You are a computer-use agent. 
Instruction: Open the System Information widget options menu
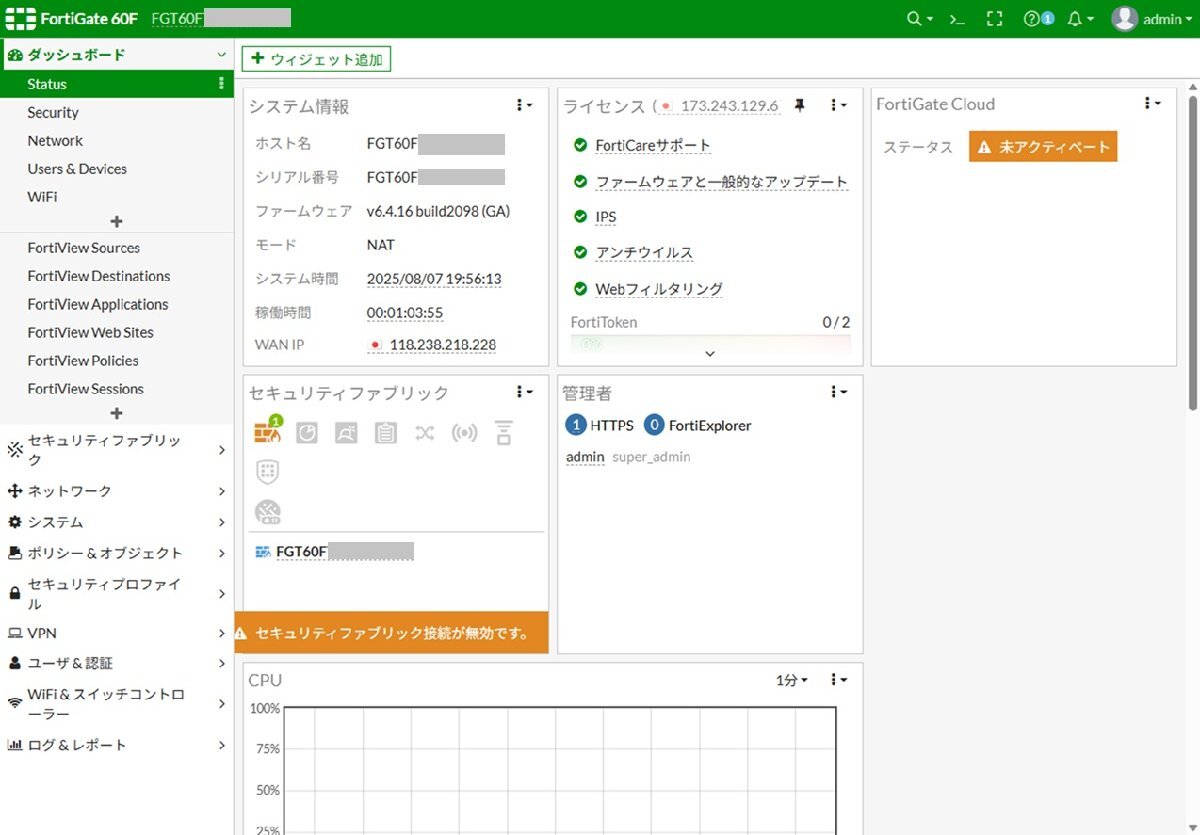coord(524,105)
